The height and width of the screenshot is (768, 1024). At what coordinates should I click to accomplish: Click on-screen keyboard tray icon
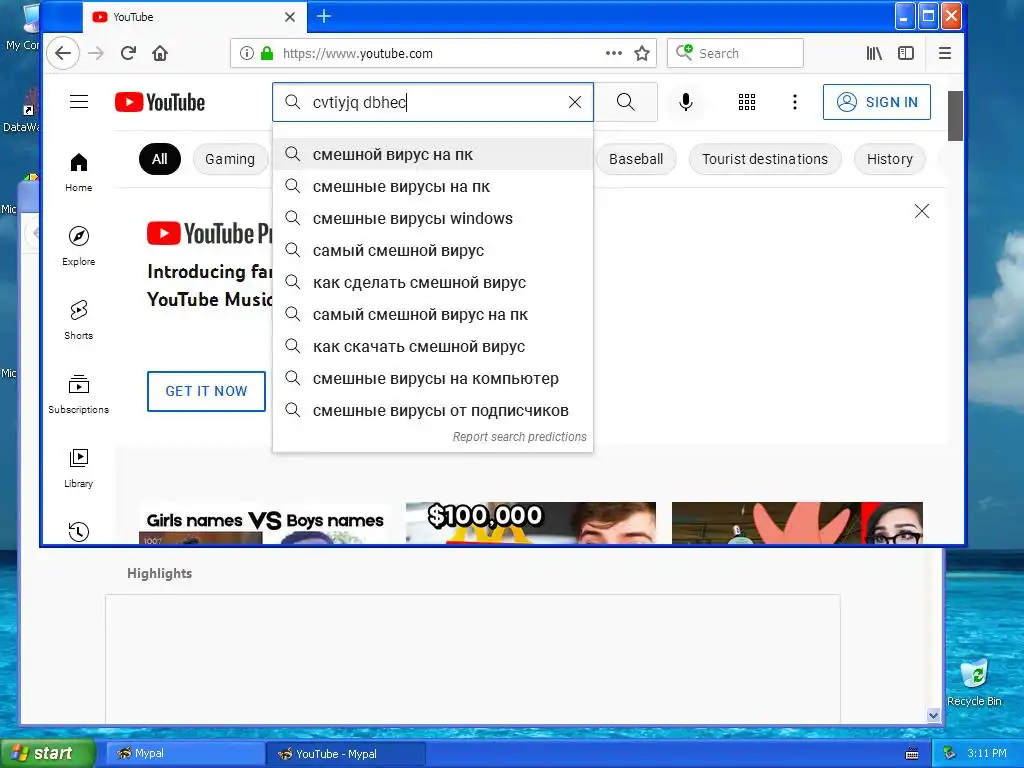[x=912, y=754]
